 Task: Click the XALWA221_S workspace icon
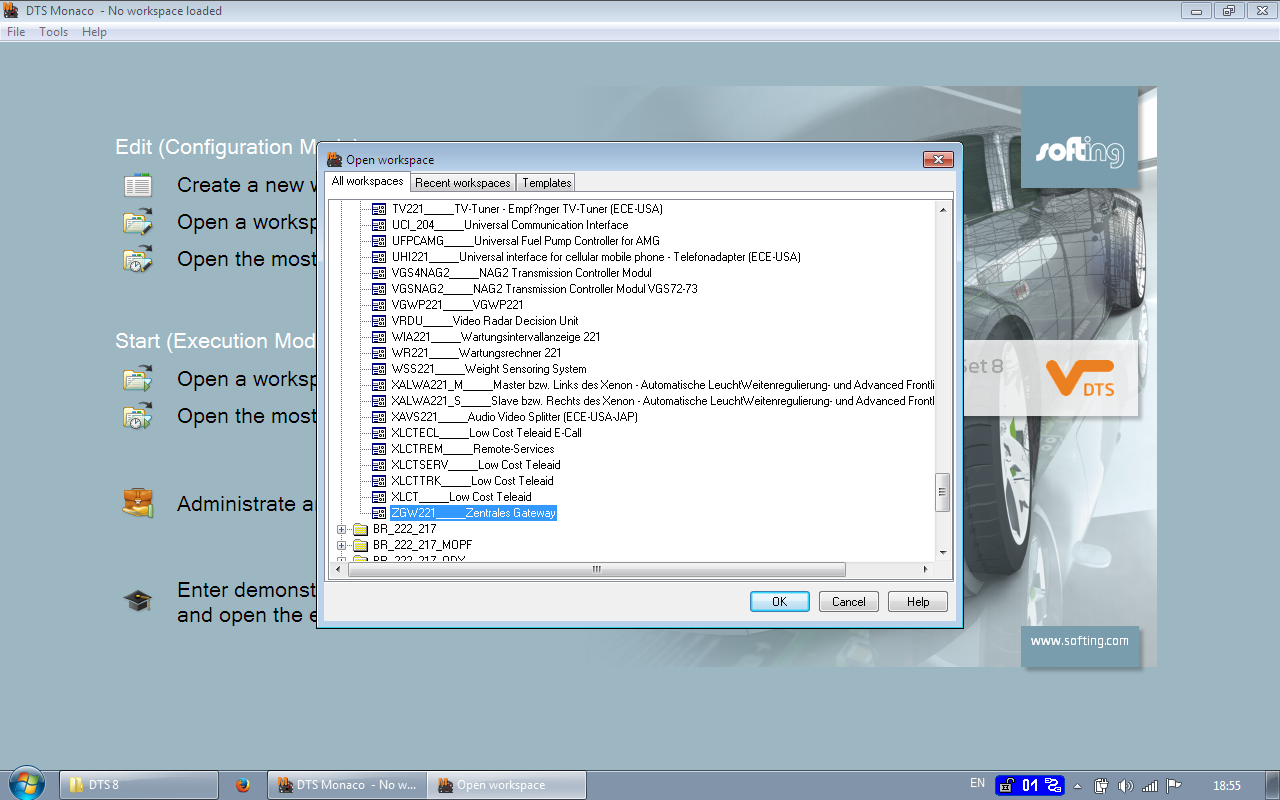(x=379, y=401)
